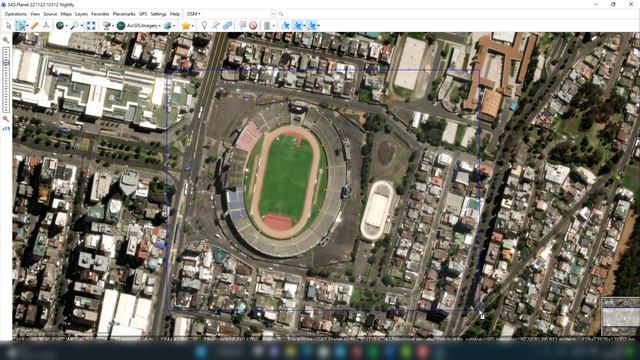The width and height of the screenshot is (640, 360).
Task: Open selection tool dropdown arrow
Action: [27, 26]
